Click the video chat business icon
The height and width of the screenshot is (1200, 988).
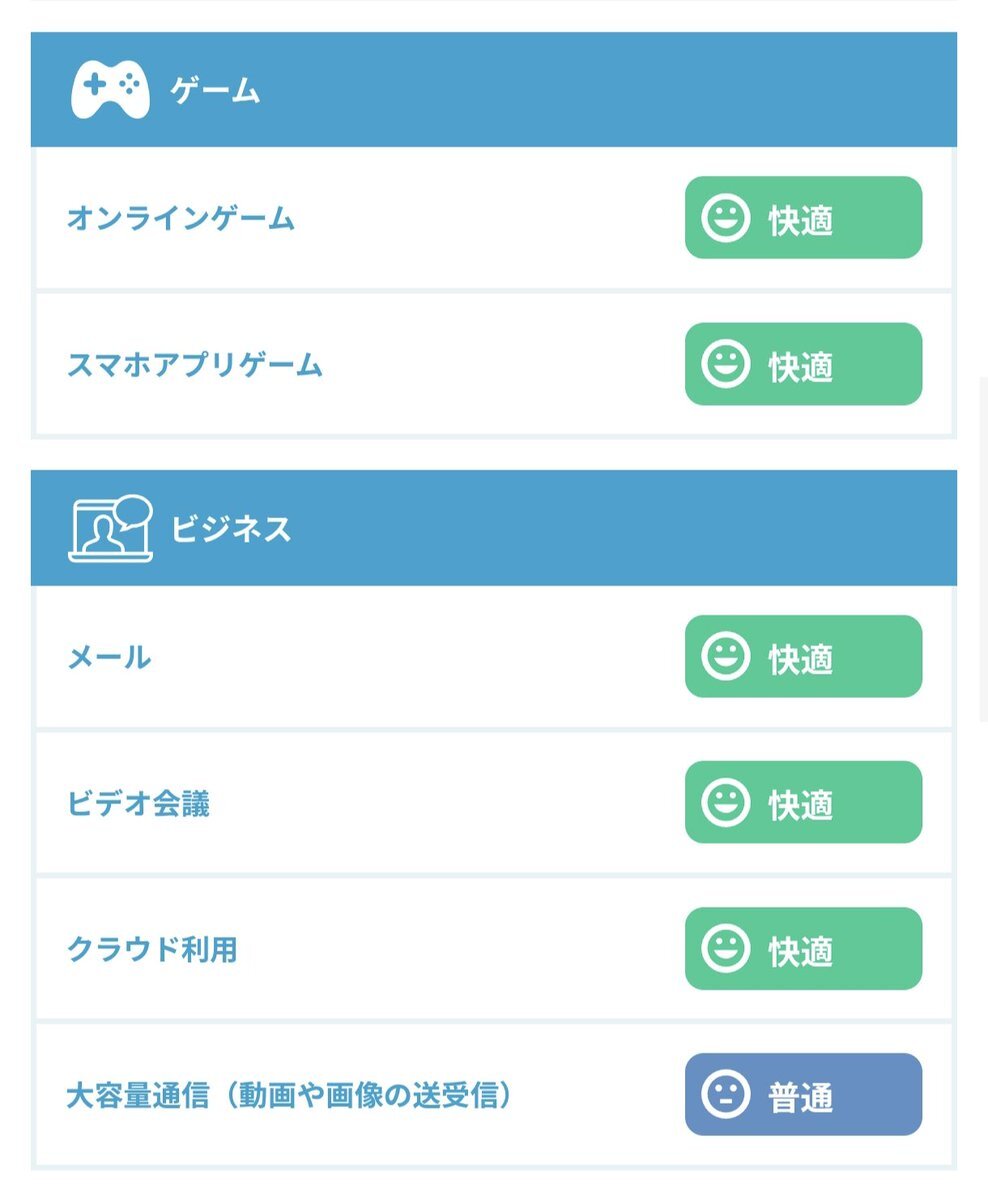(110, 529)
